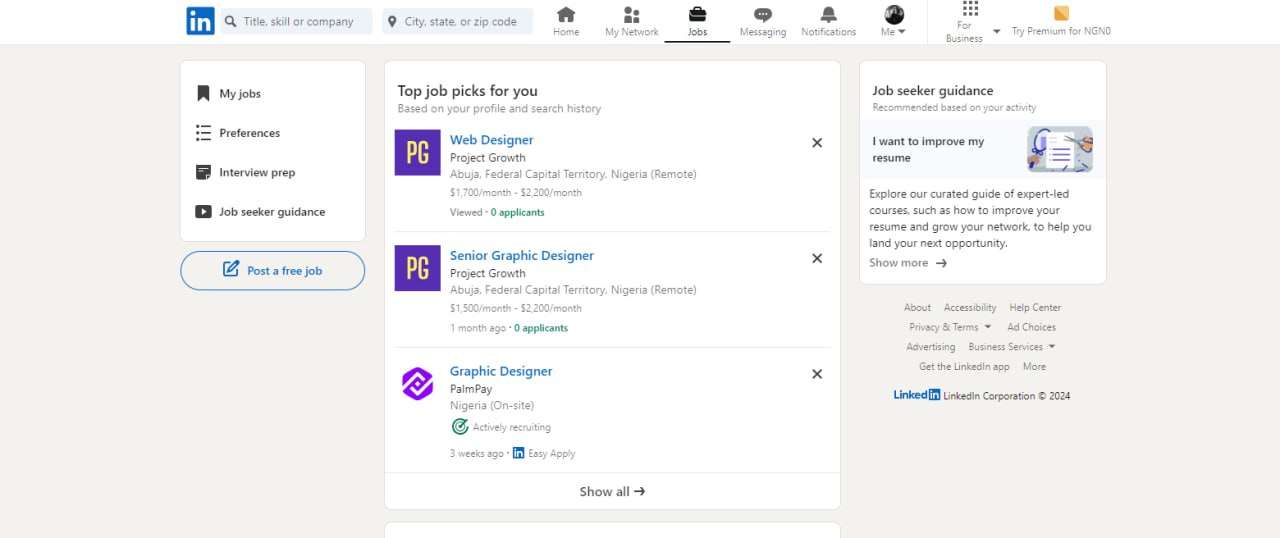Open the Help Center link
This screenshot has height=538, width=1280.
click(1035, 307)
